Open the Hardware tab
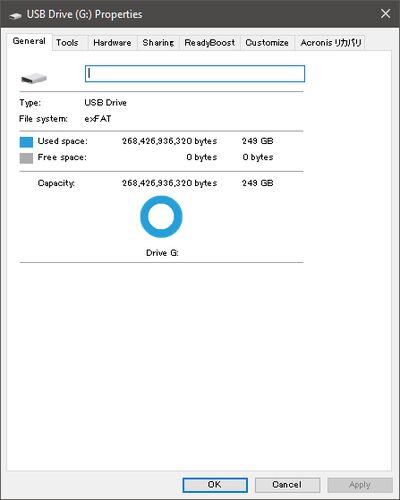Image resolution: width=400 pixels, height=500 pixels. click(112, 43)
